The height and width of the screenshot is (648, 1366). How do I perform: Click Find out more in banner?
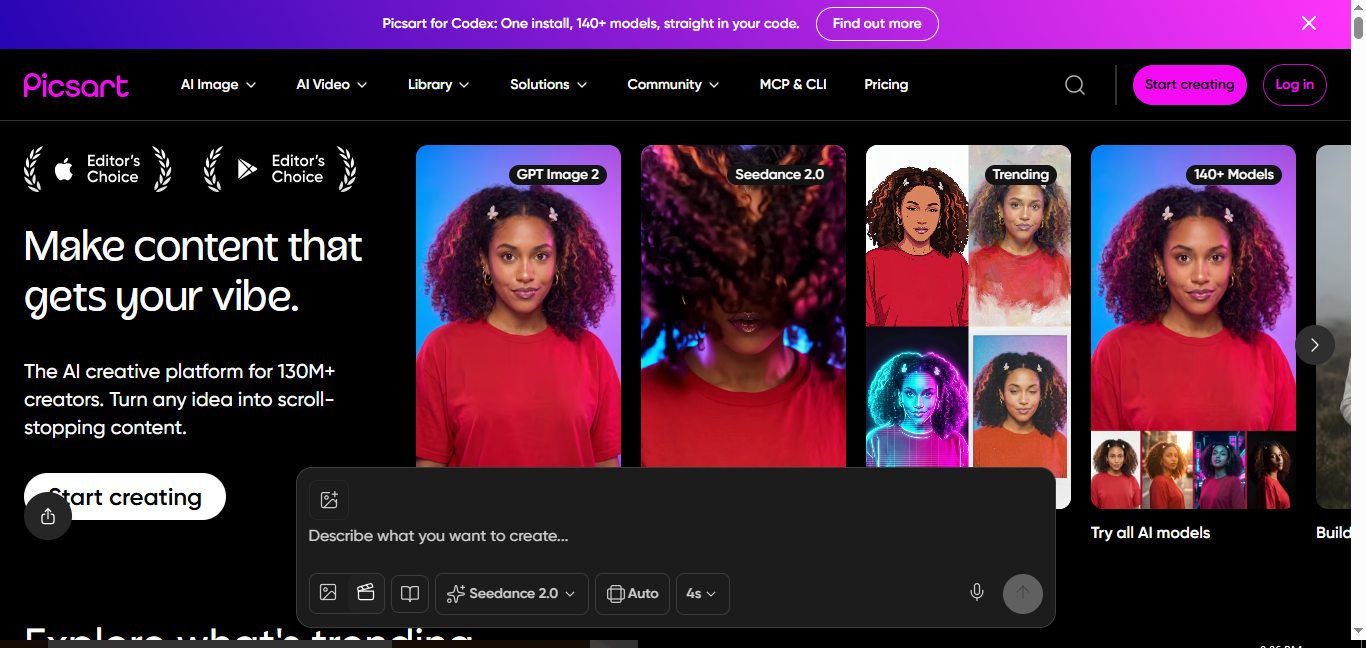877,24
